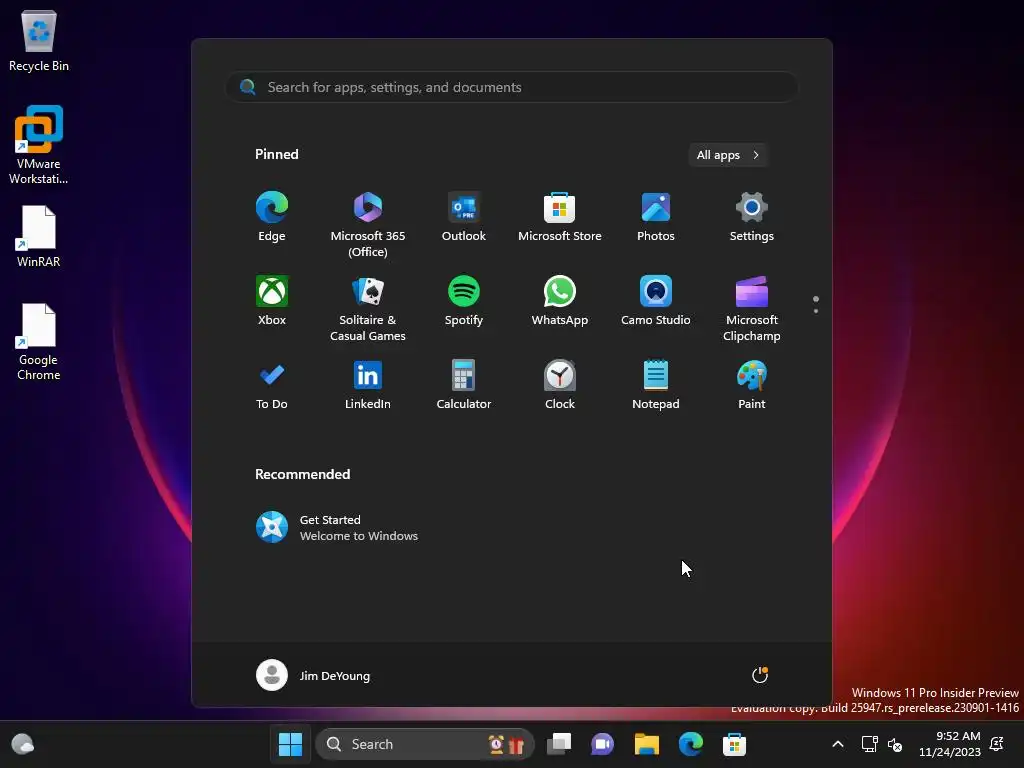Open the Clock app
The image size is (1024, 768).
(560, 385)
